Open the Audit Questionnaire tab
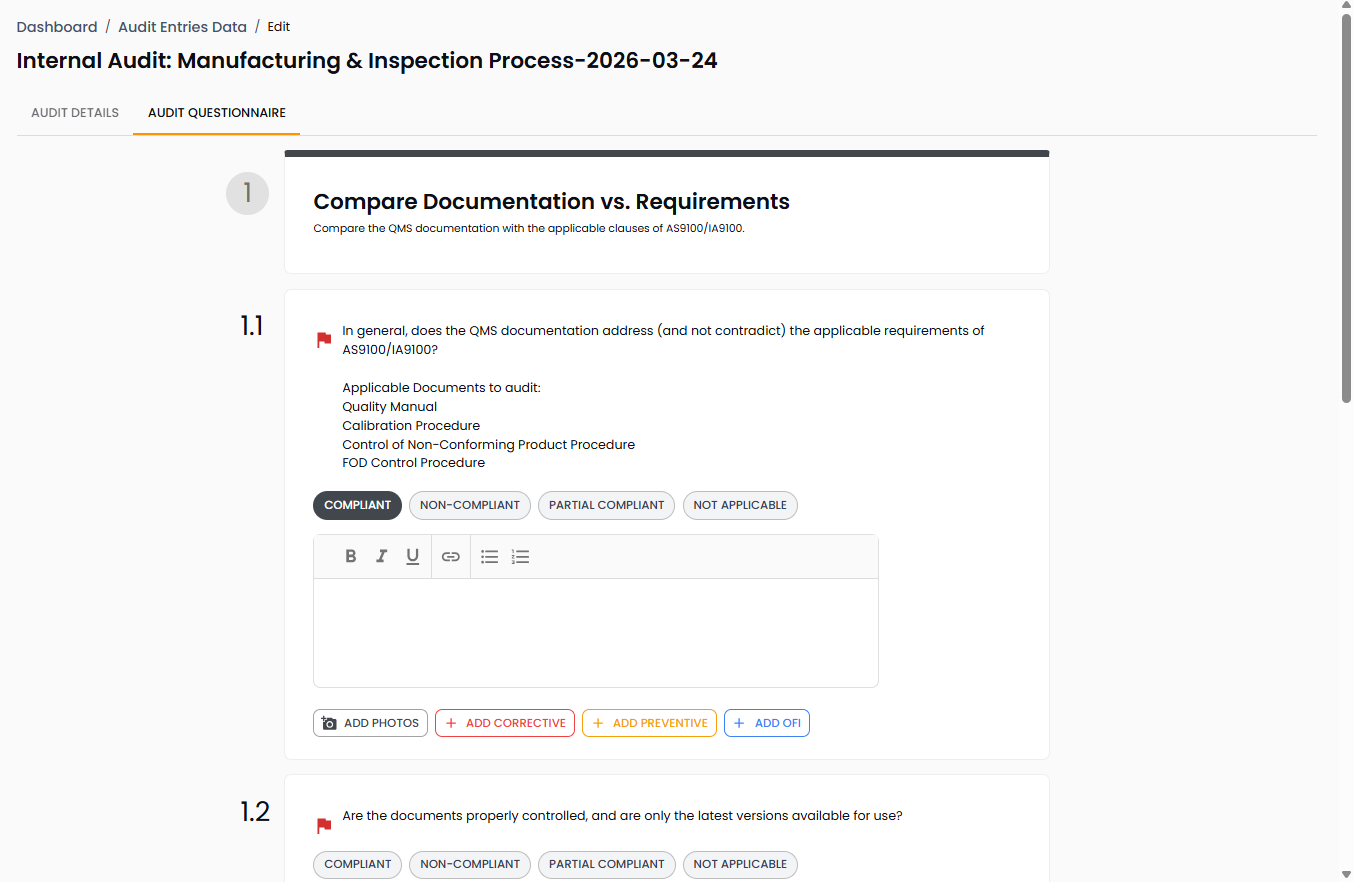The width and height of the screenshot is (1354, 882). (x=217, y=113)
